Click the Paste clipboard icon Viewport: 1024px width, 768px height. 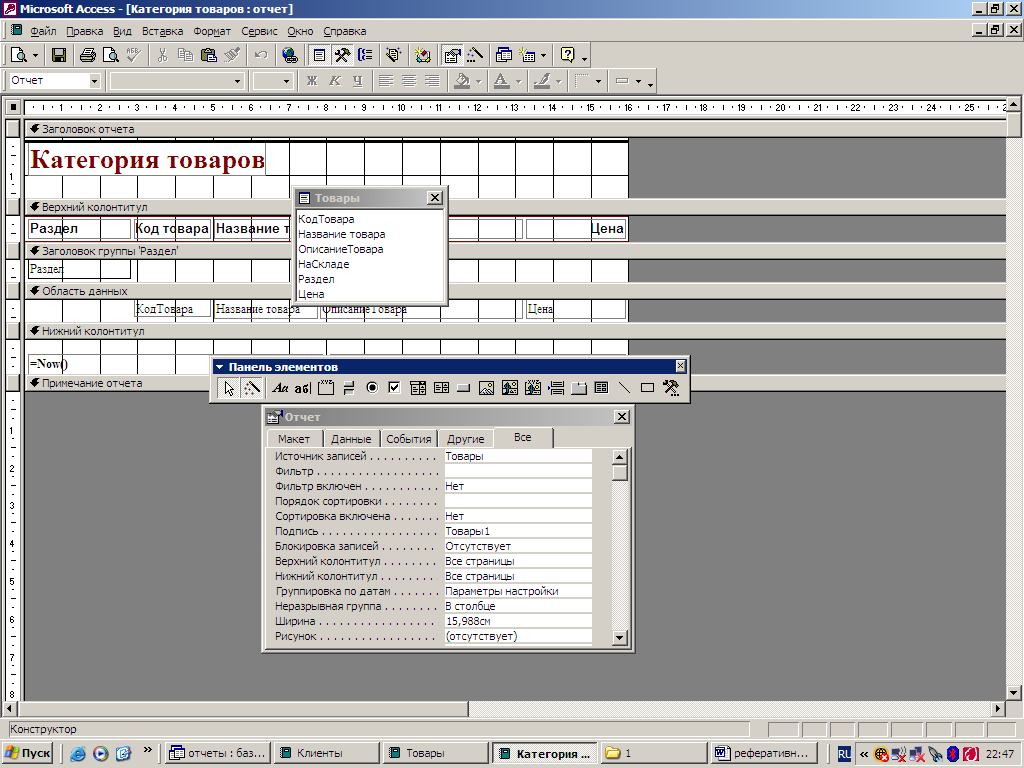coord(209,56)
